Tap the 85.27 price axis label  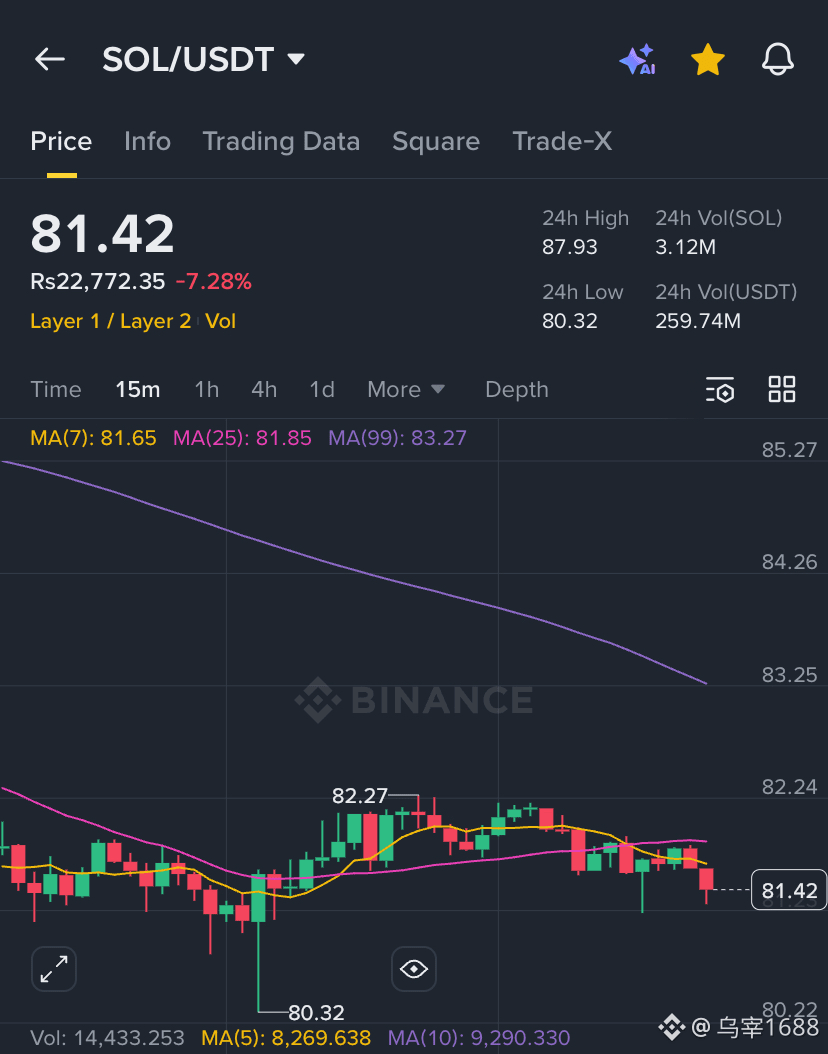pyautogui.click(x=790, y=450)
